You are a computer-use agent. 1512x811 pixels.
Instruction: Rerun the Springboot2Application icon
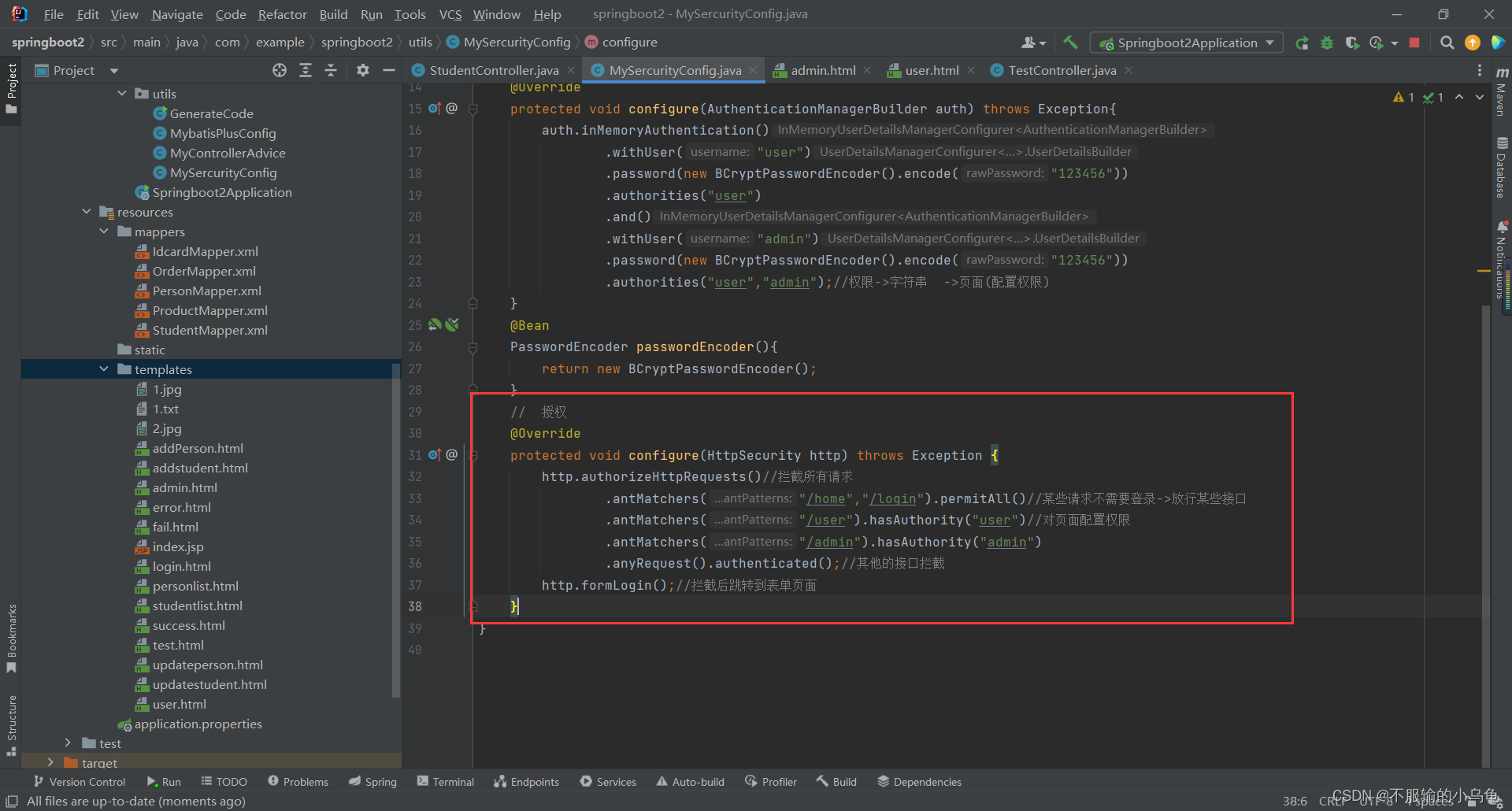tap(1303, 43)
